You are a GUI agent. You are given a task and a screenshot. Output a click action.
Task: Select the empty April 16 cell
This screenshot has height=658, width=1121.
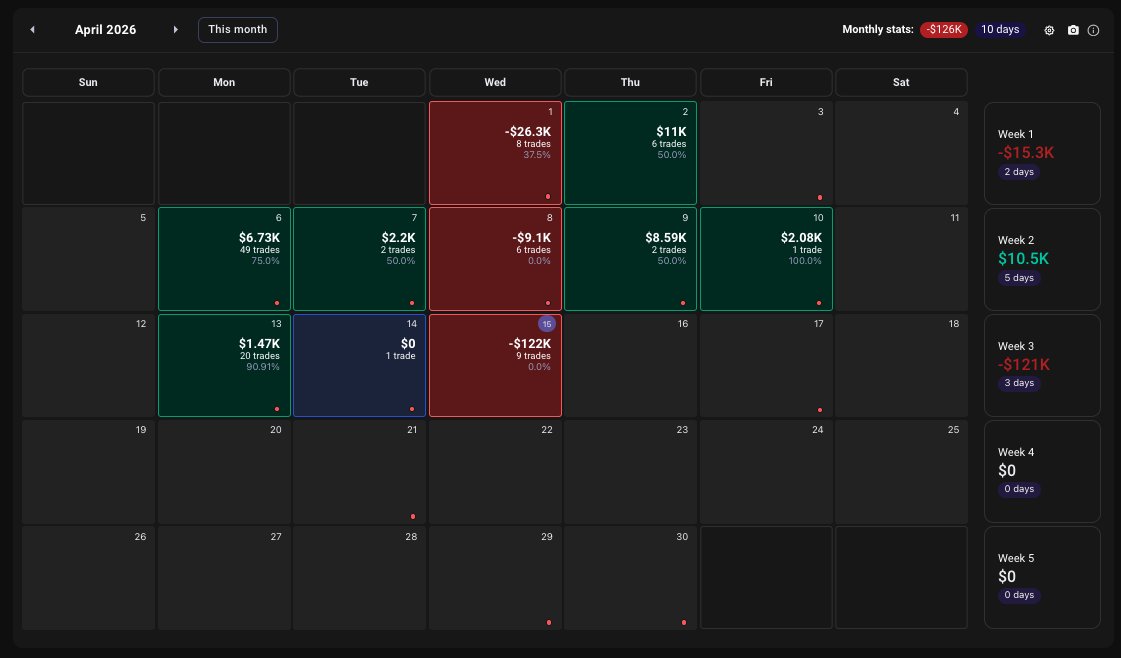coord(630,365)
